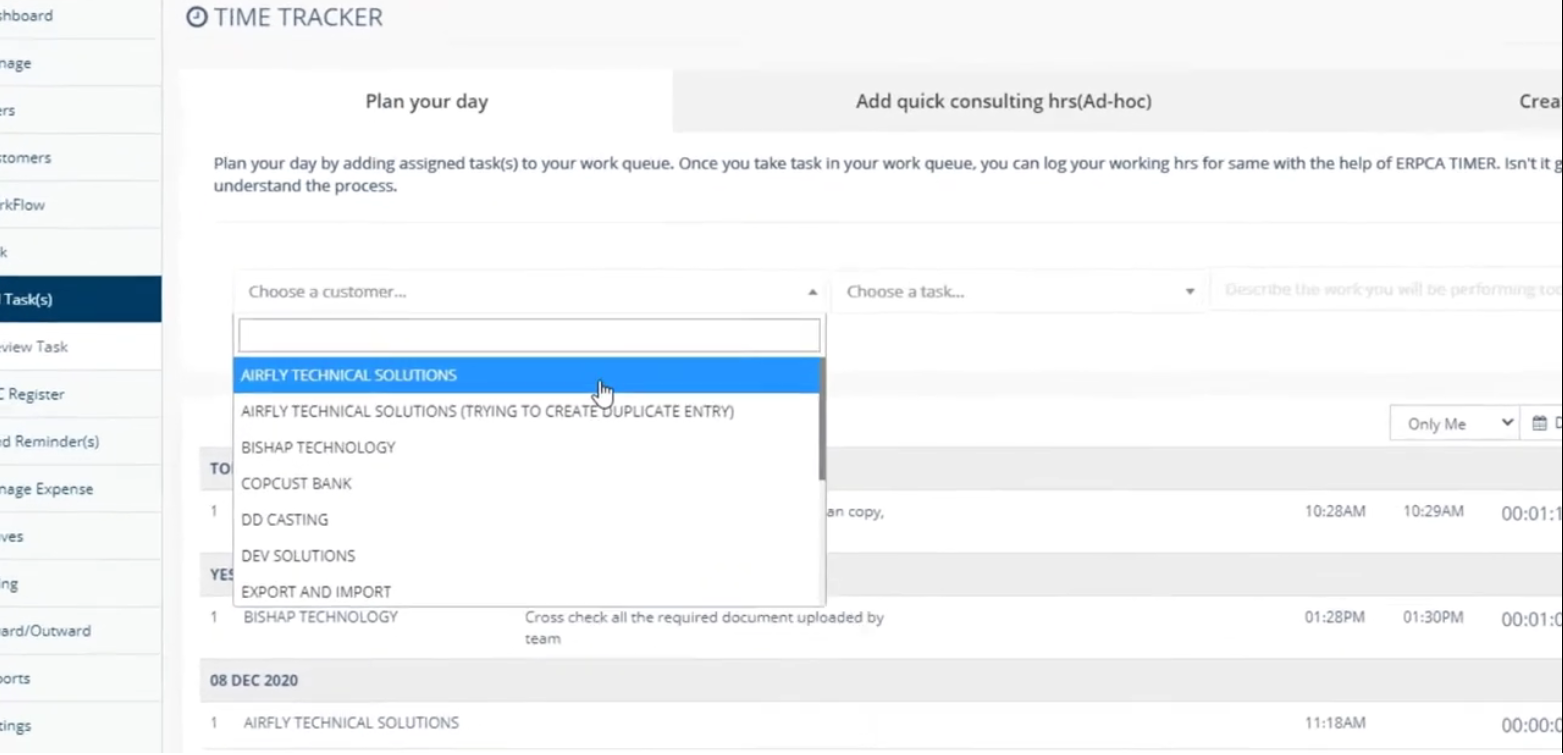This screenshot has height=755, width=1563.
Task: Click the customer search box in dropdown
Action: (529, 335)
